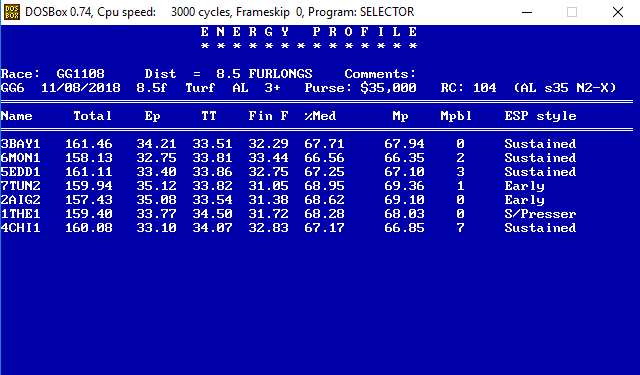
Task: Click %Med value 67.71
Action: coord(324,144)
